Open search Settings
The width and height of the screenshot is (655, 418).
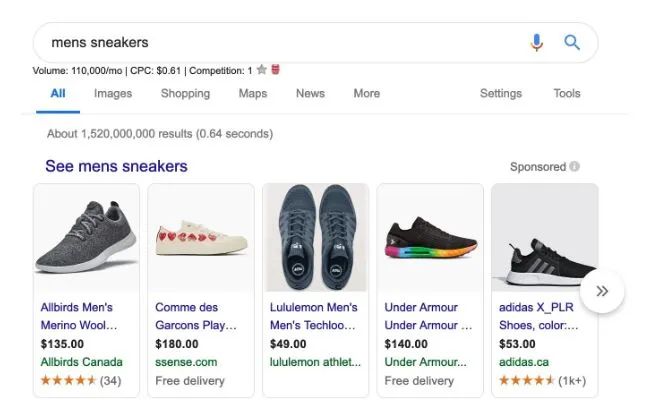click(x=500, y=94)
